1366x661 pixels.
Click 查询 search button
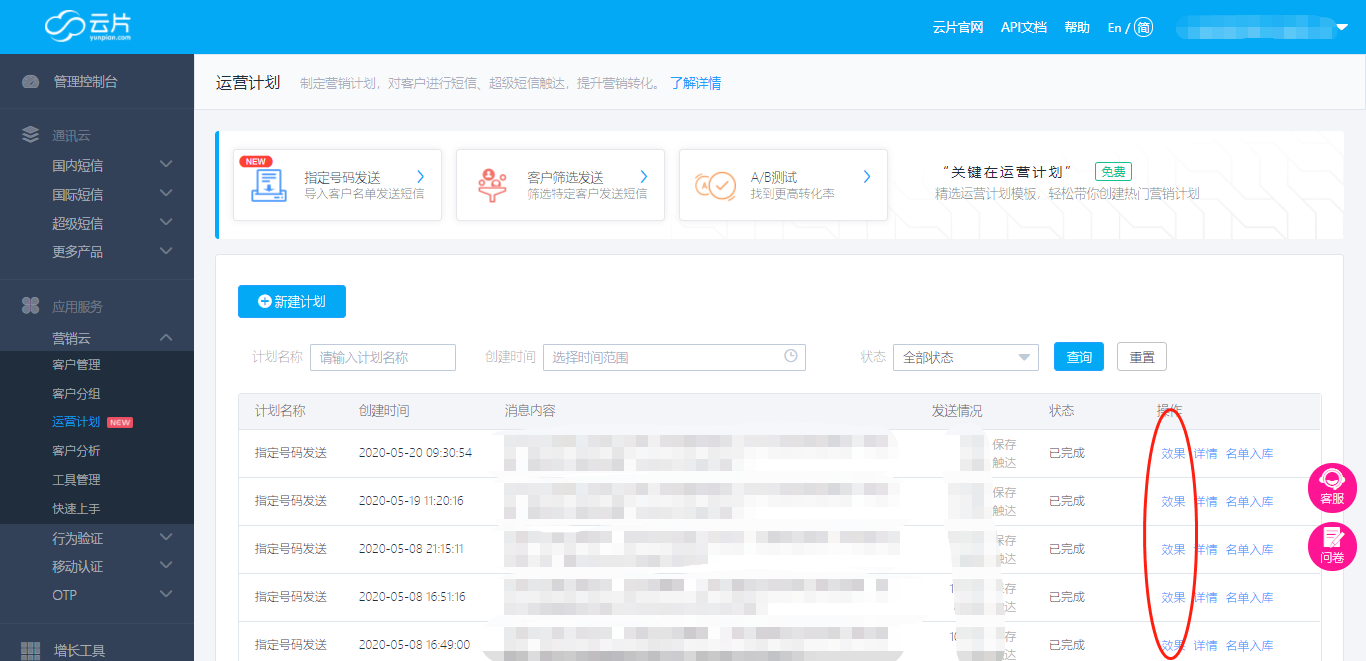pyautogui.click(x=1079, y=357)
